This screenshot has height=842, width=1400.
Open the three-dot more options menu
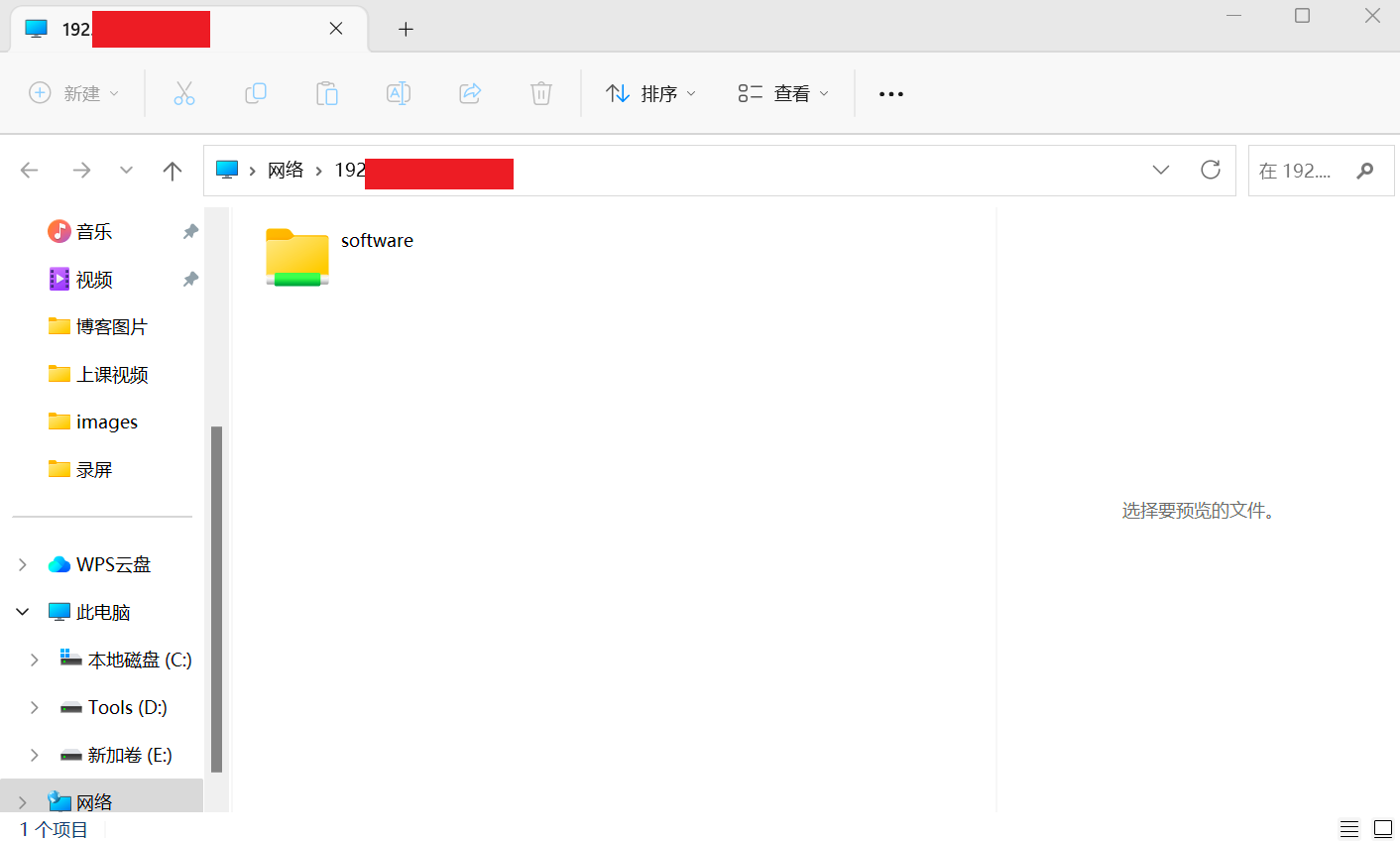pos(891,94)
